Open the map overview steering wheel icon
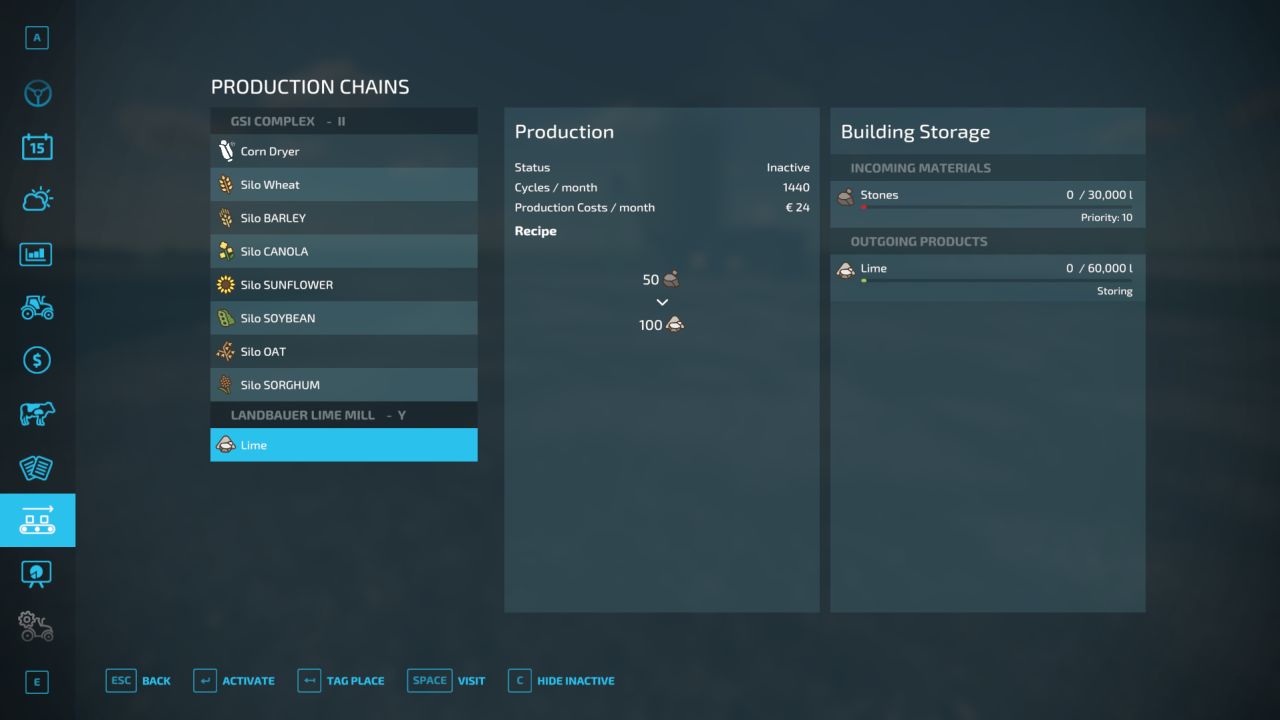Screen dimensions: 1280x720 click(37, 94)
